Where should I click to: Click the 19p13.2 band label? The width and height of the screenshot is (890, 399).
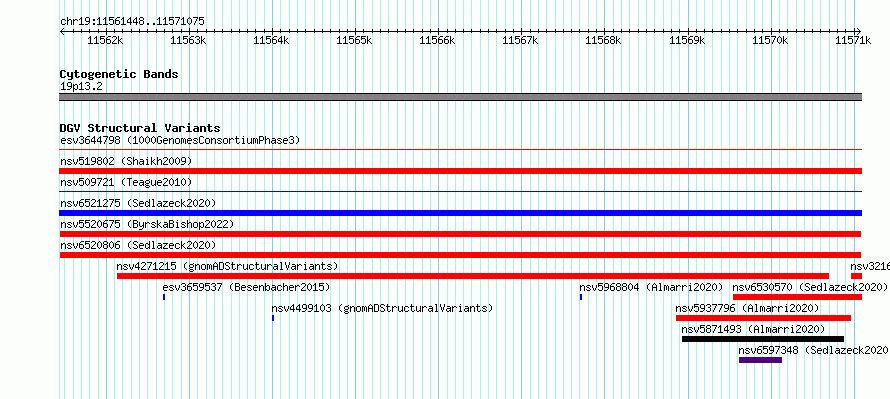(81, 87)
